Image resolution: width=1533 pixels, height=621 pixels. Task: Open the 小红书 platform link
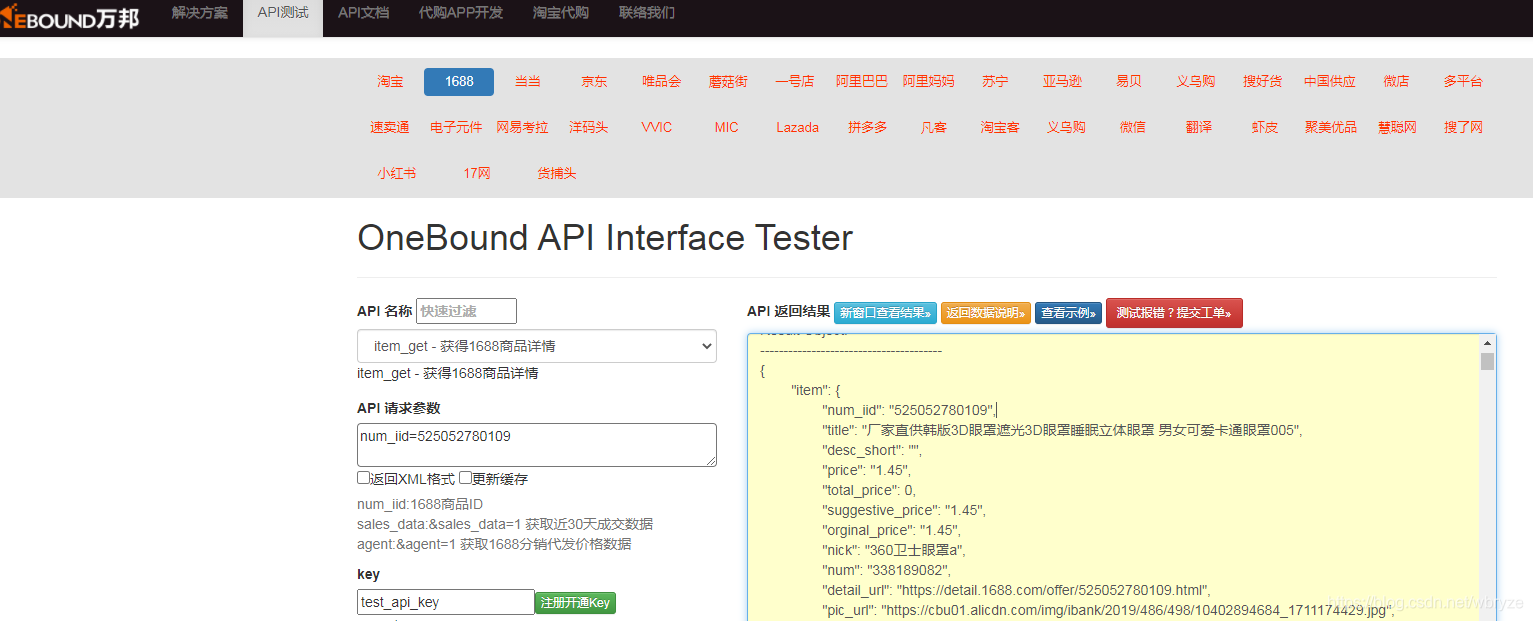click(x=397, y=174)
